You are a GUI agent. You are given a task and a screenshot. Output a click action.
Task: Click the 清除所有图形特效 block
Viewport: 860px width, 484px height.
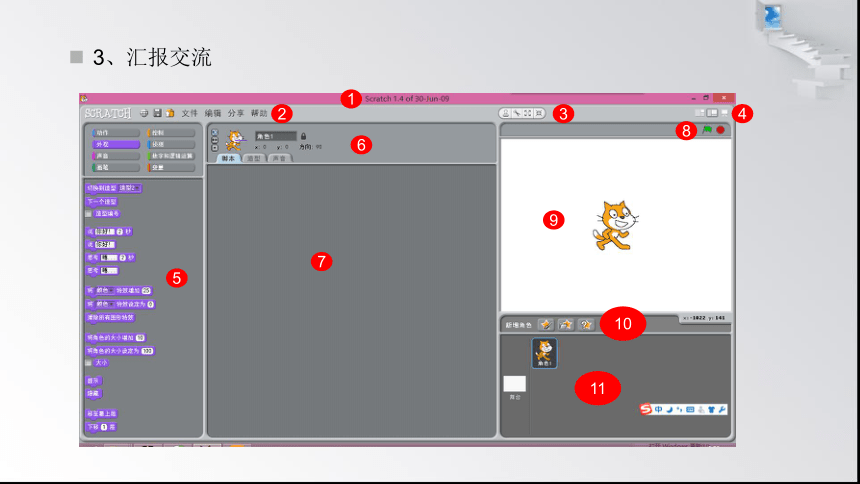(x=110, y=318)
